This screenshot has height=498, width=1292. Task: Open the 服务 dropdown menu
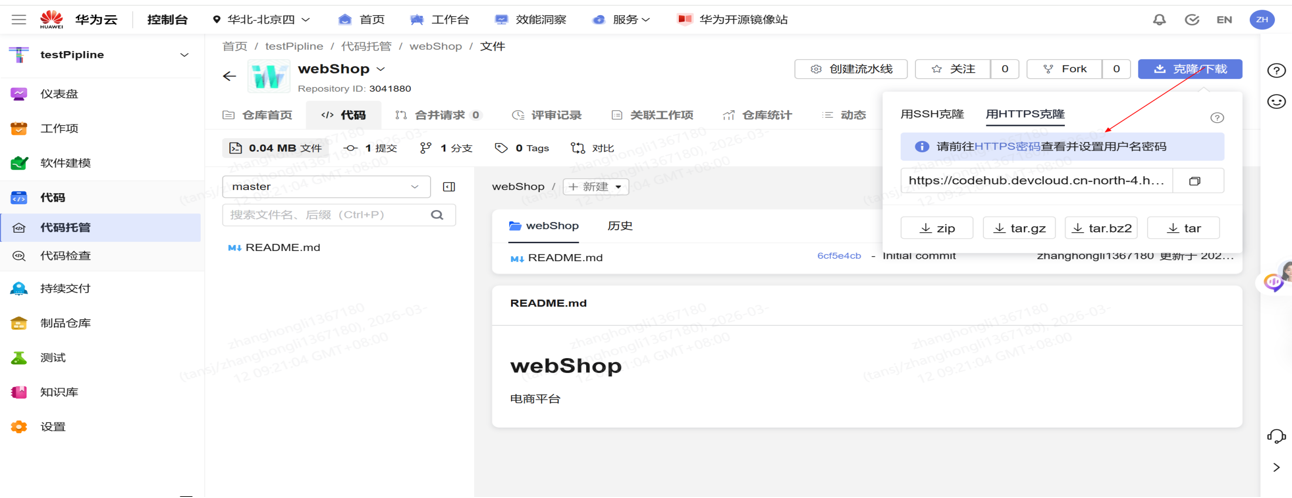[x=621, y=19]
